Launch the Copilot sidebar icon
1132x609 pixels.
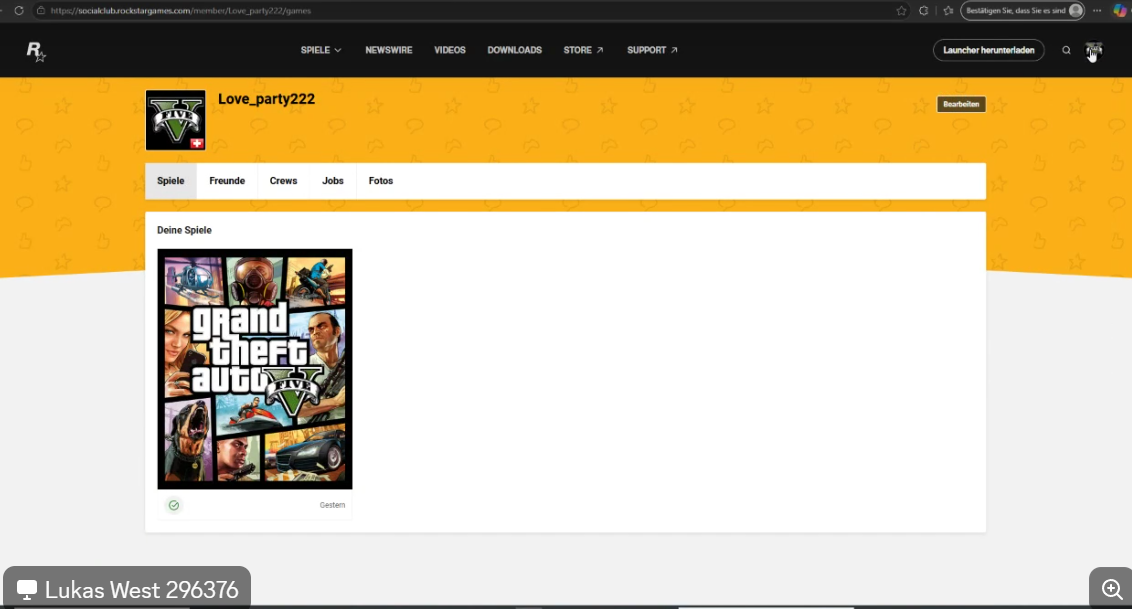coord(1120,11)
